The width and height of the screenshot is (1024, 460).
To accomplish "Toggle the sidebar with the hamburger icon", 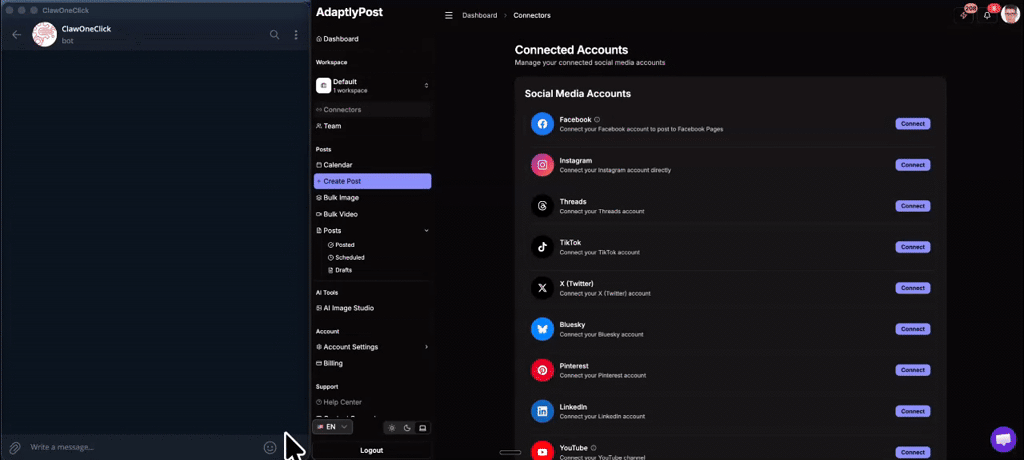I will click(x=449, y=15).
